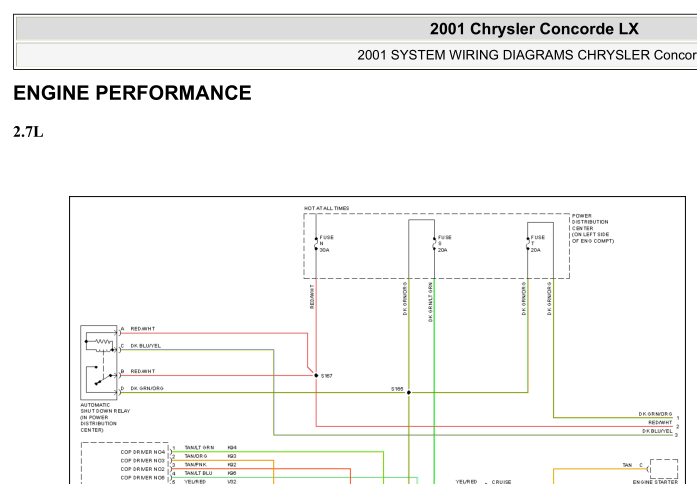Click the 'TAN/LT GRN' wire label
This screenshot has width=697, height=484.
[199, 448]
